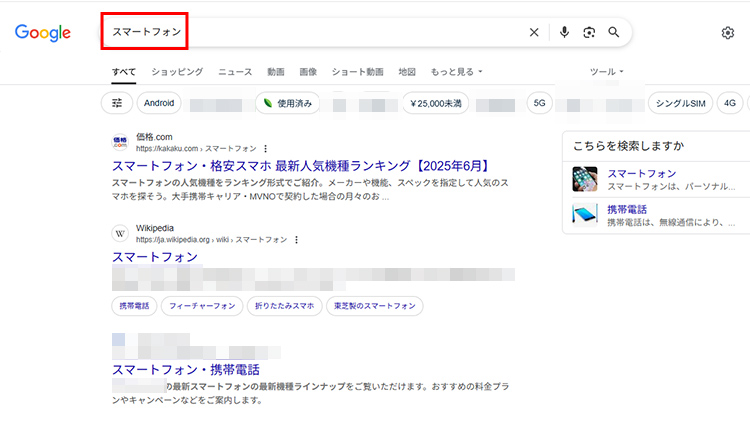The image size is (750, 422).
Task: Click the magnifying glass search icon
Action: tap(614, 32)
